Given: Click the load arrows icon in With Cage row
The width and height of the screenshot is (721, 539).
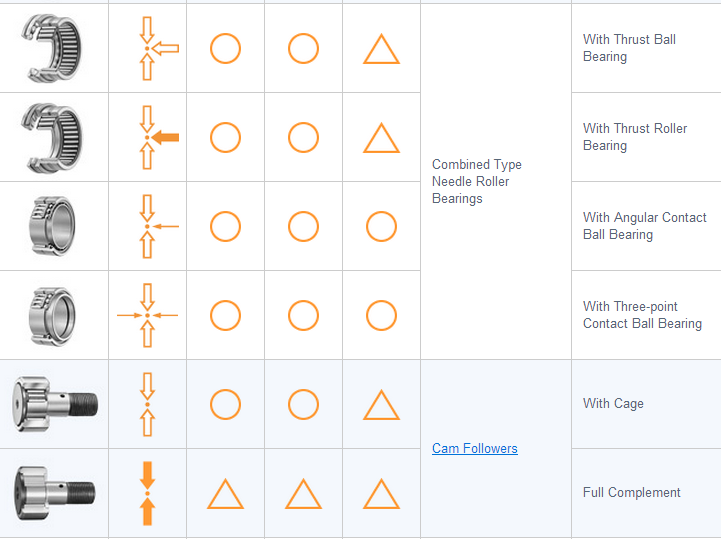Looking at the screenshot, I should click(148, 404).
